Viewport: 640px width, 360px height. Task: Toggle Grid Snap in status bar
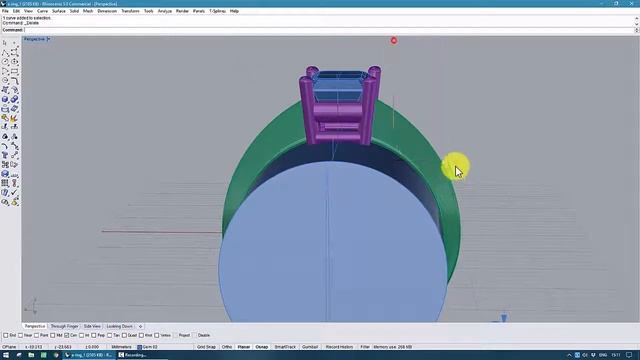pos(206,347)
